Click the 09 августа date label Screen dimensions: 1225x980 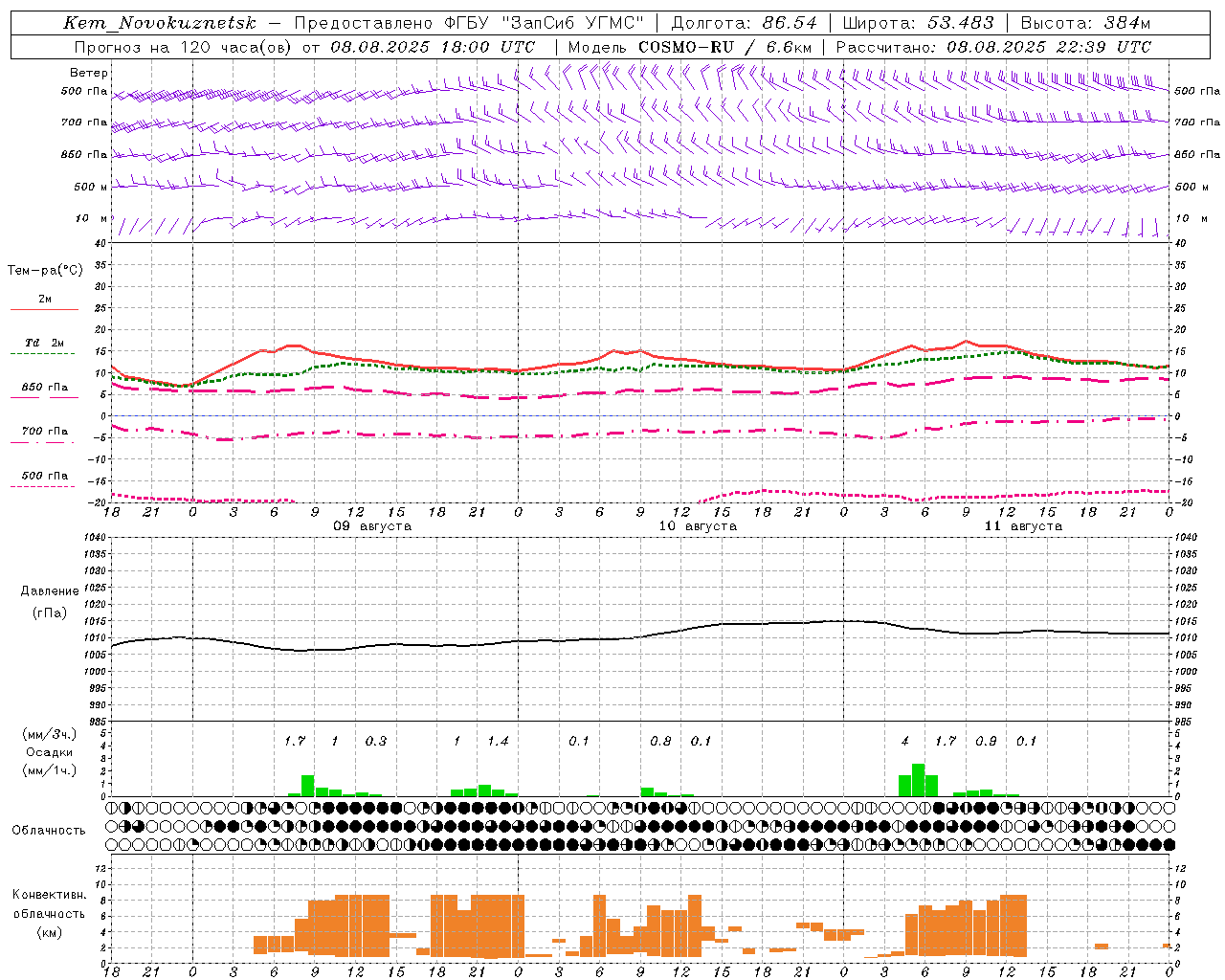click(x=372, y=526)
